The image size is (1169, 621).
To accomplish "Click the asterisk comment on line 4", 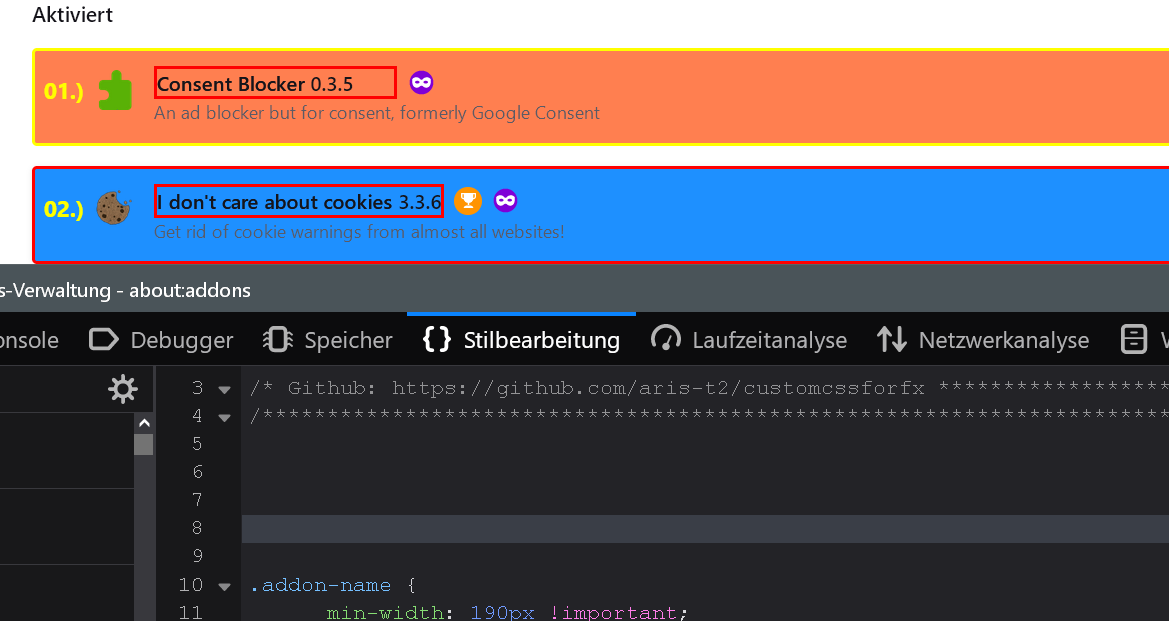I will coord(709,416).
